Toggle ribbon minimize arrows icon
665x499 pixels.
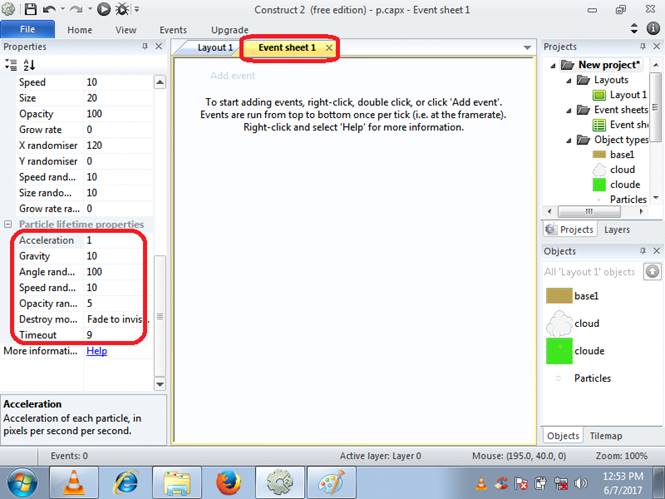pyautogui.click(x=634, y=29)
